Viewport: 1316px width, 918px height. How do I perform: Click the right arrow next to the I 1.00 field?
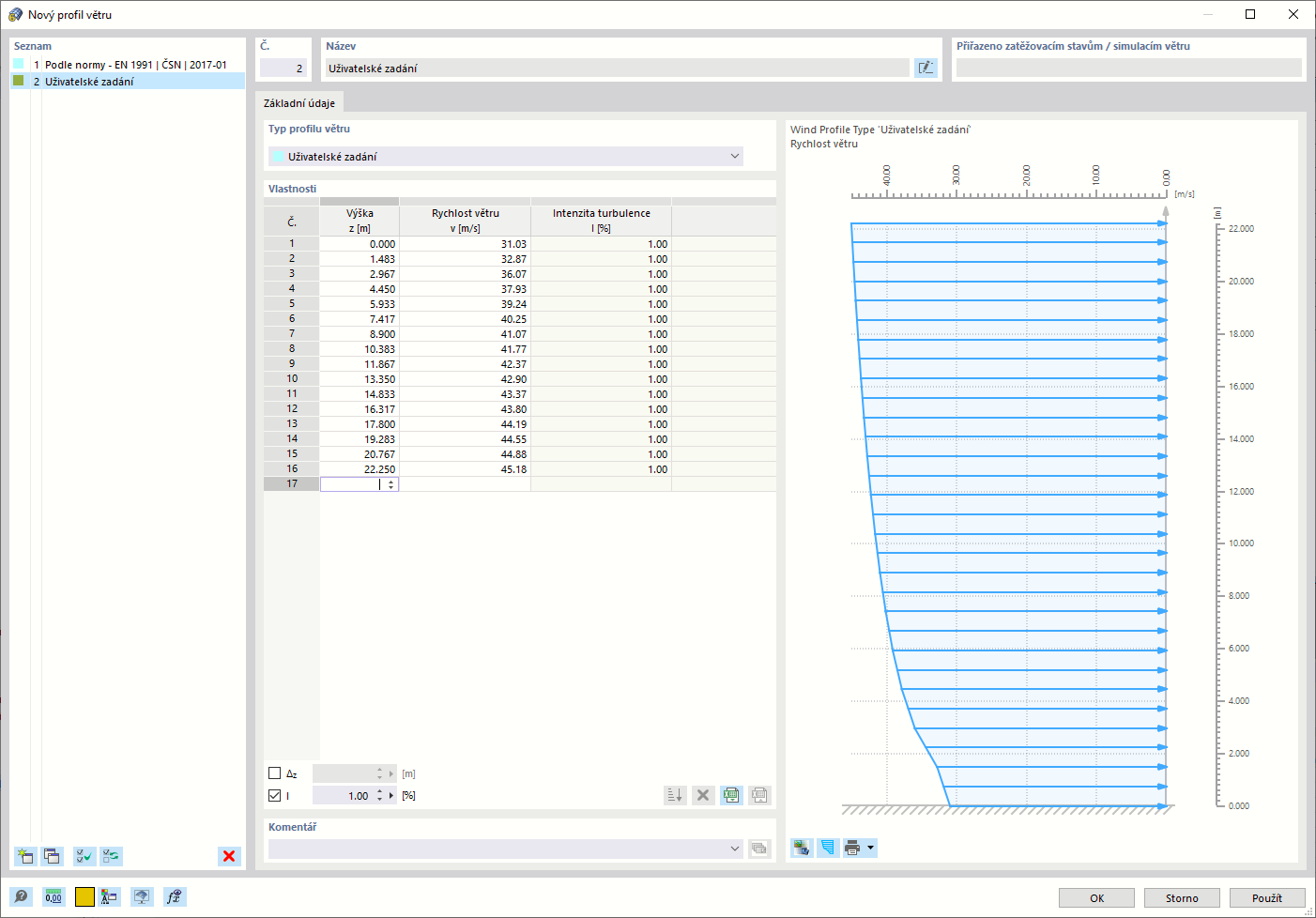(x=391, y=795)
